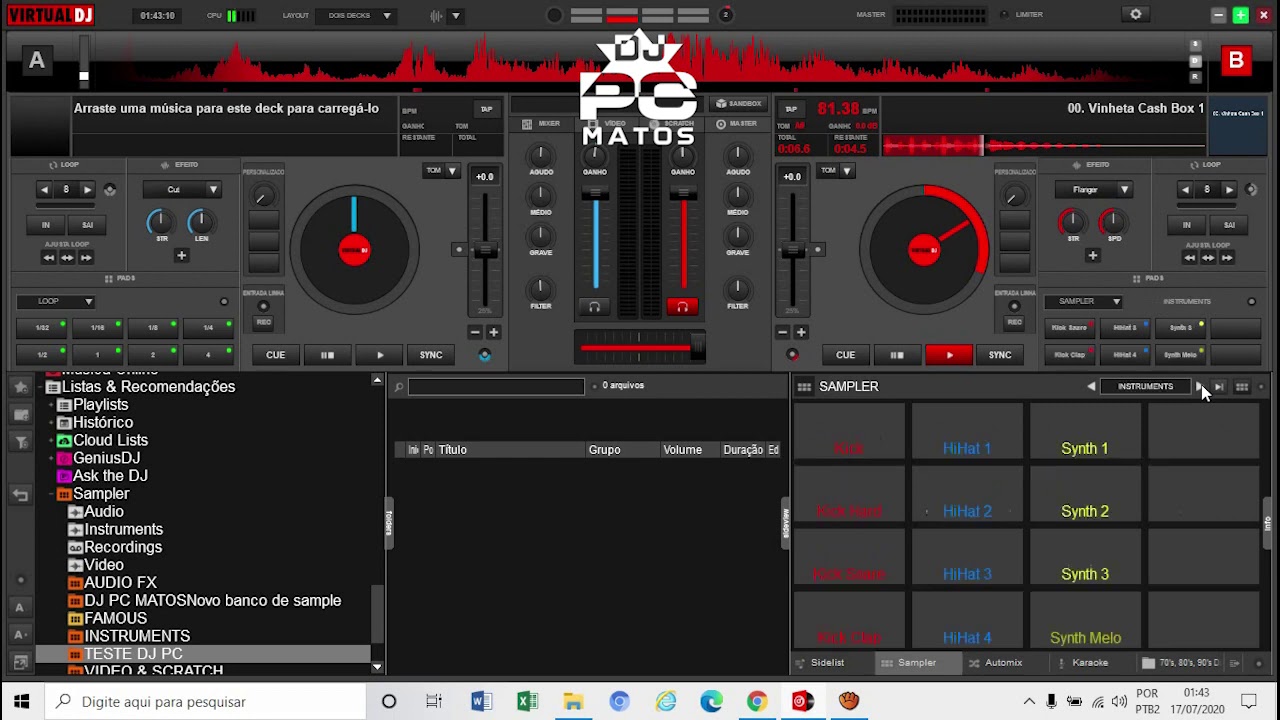Image resolution: width=1280 pixels, height=720 pixels.
Task: Click the larger font 'A' sidebar icon
Action: pyautogui.click(x=19, y=607)
